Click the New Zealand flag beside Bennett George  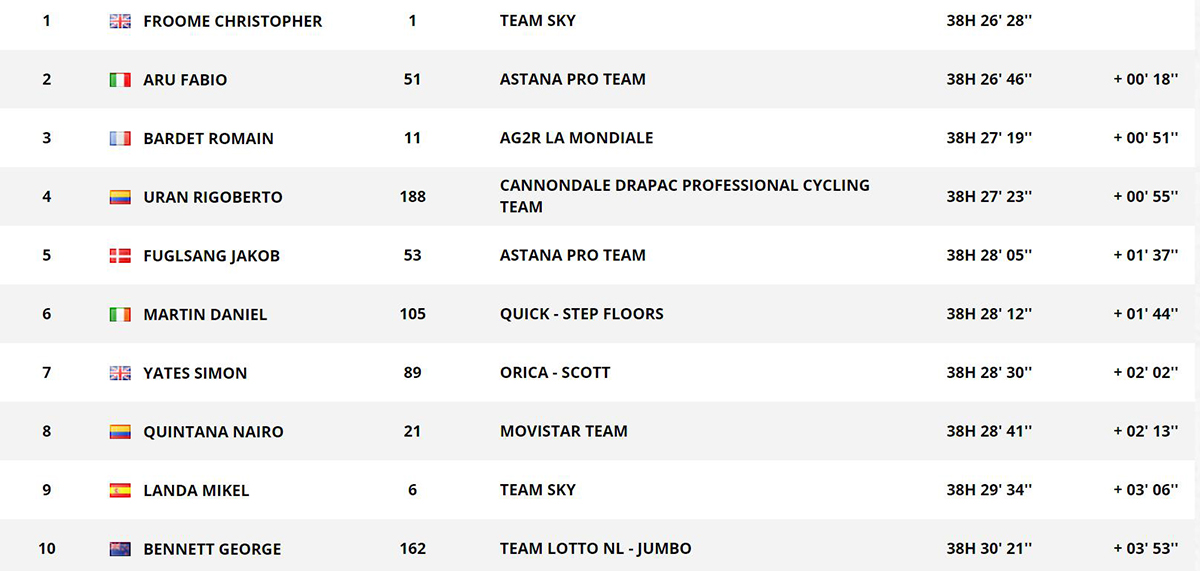click(x=120, y=549)
